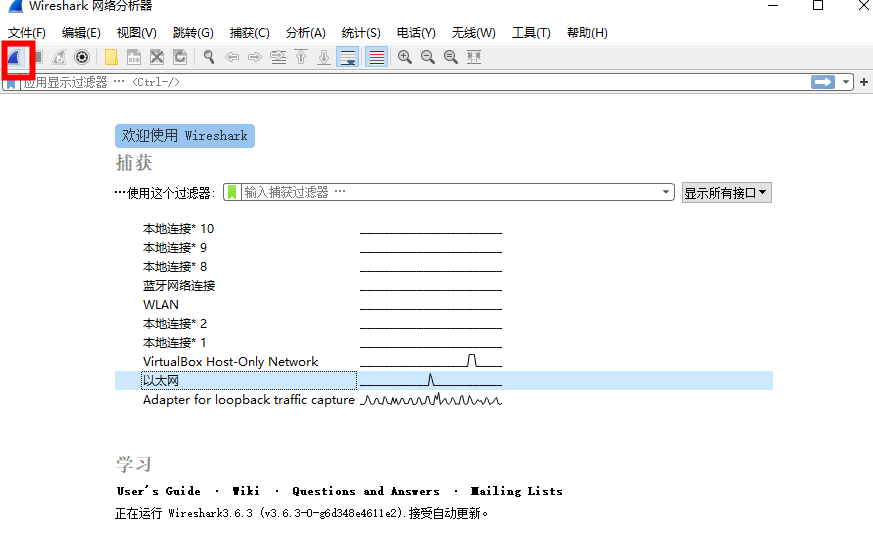Open the 电话(Y) menu
Viewport: 873px width, 549px height.
[416, 33]
